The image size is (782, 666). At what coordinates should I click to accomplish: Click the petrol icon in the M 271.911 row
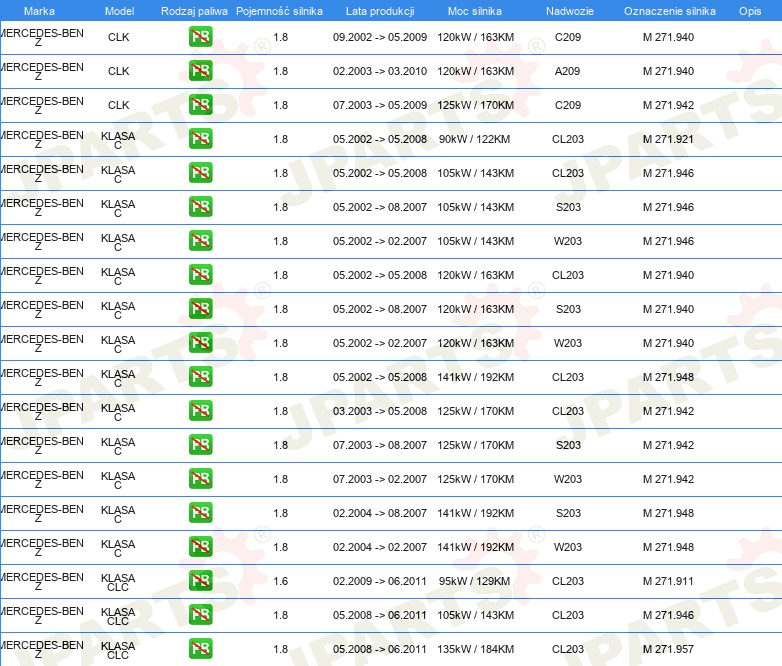(x=200, y=581)
